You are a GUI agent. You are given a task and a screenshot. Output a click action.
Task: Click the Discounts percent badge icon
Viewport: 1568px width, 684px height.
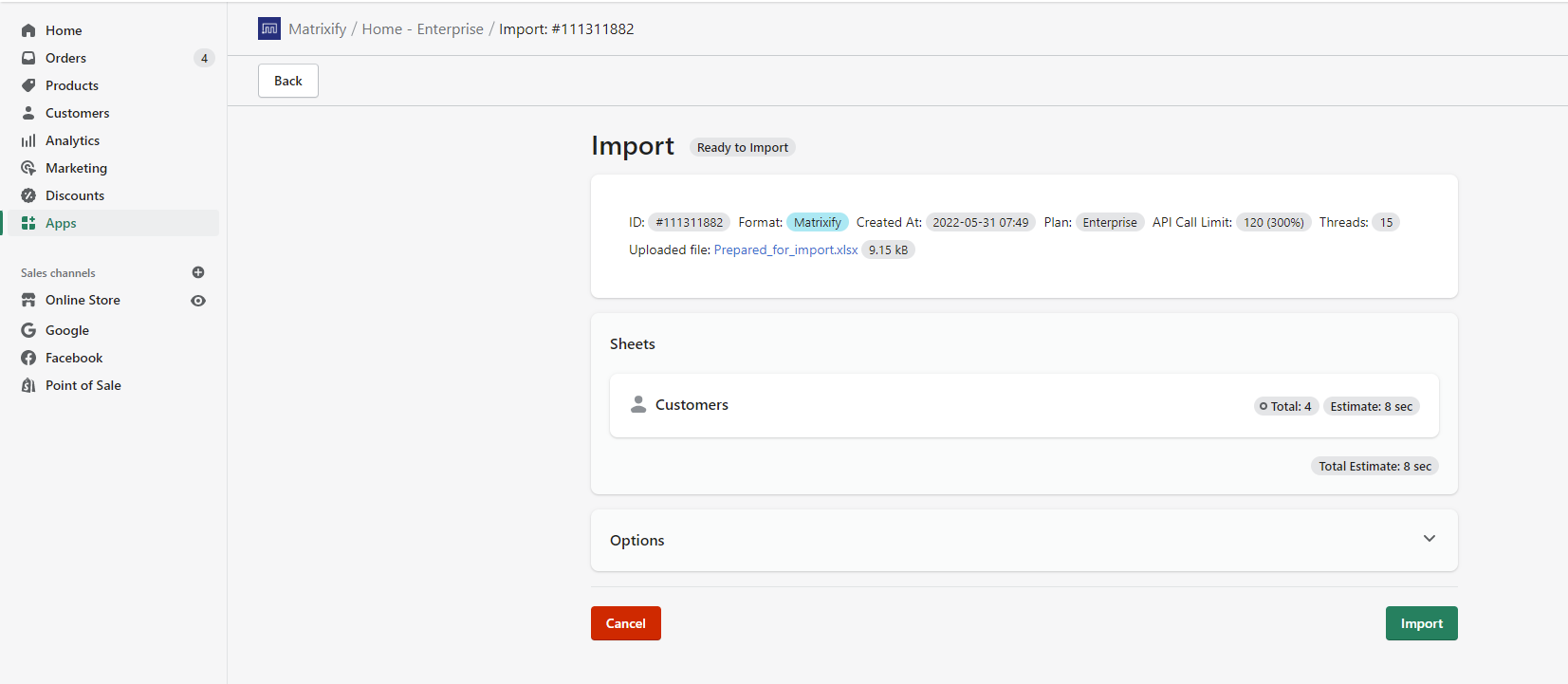coord(28,195)
